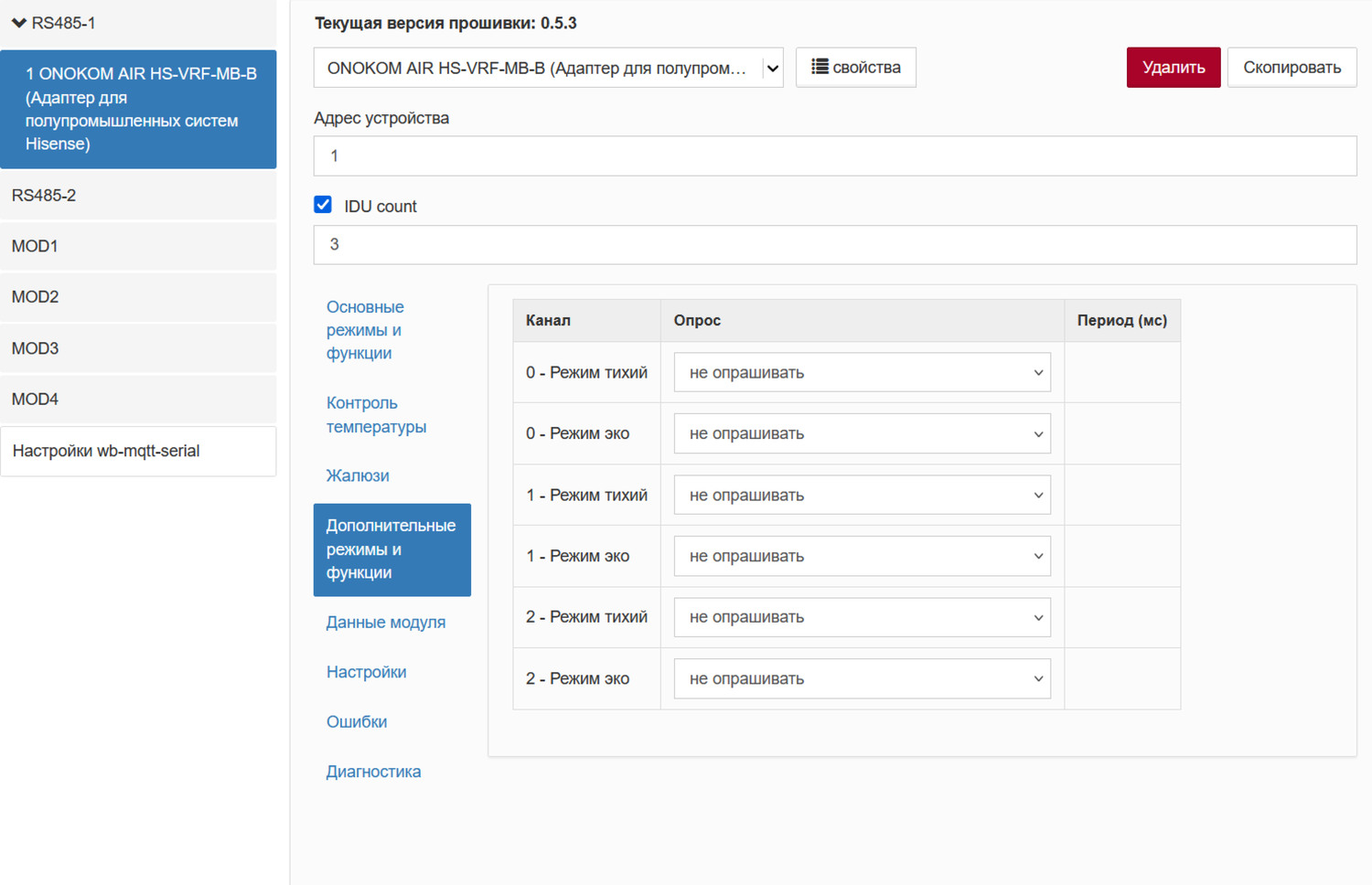Untick the IDU count checkbox
Image resolution: width=1372 pixels, height=885 pixels.
pyautogui.click(x=323, y=205)
